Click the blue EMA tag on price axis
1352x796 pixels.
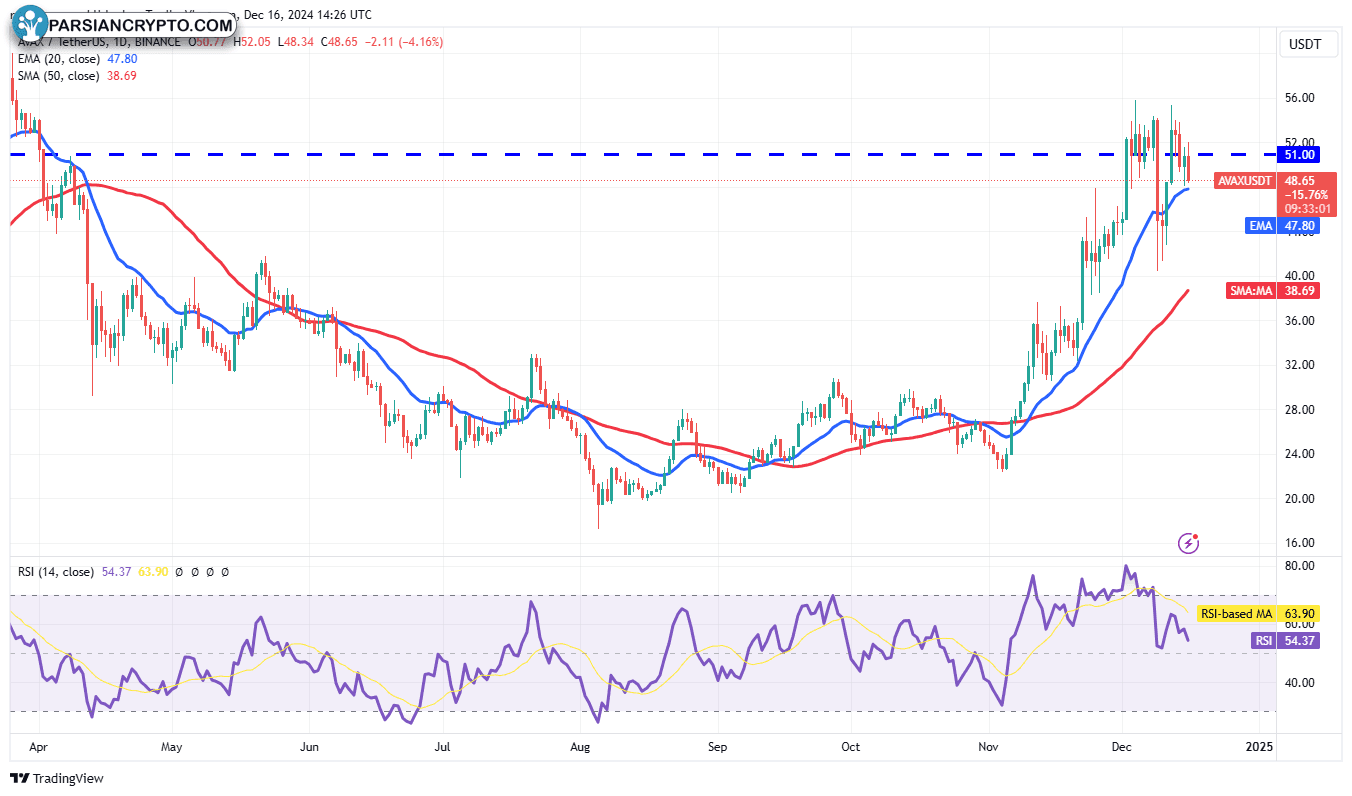(1260, 226)
